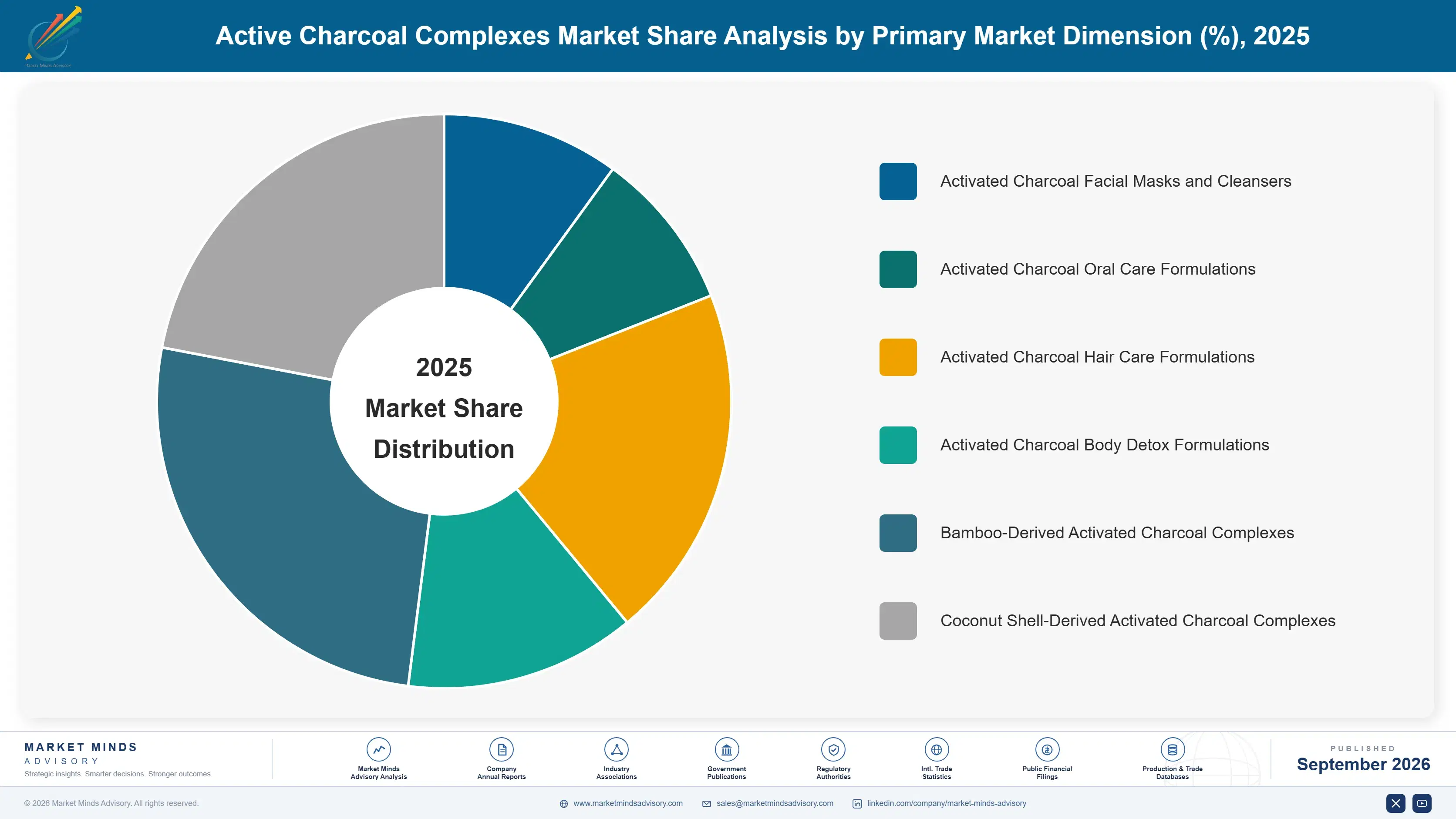Screen dimensions: 1456x819
Task: Click 'Activated Charcoal Hair Care Formulations' legend text
Action: [x=1097, y=357]
